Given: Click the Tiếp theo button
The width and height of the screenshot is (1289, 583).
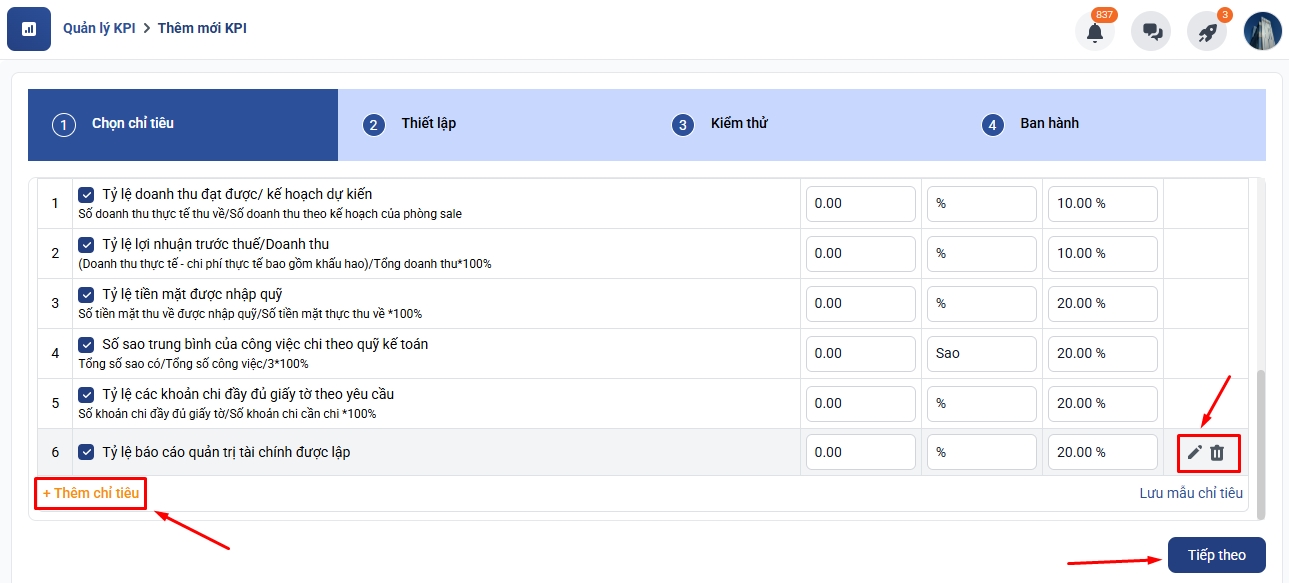Looking at the screenshot, I should (x=1216, y=555).
